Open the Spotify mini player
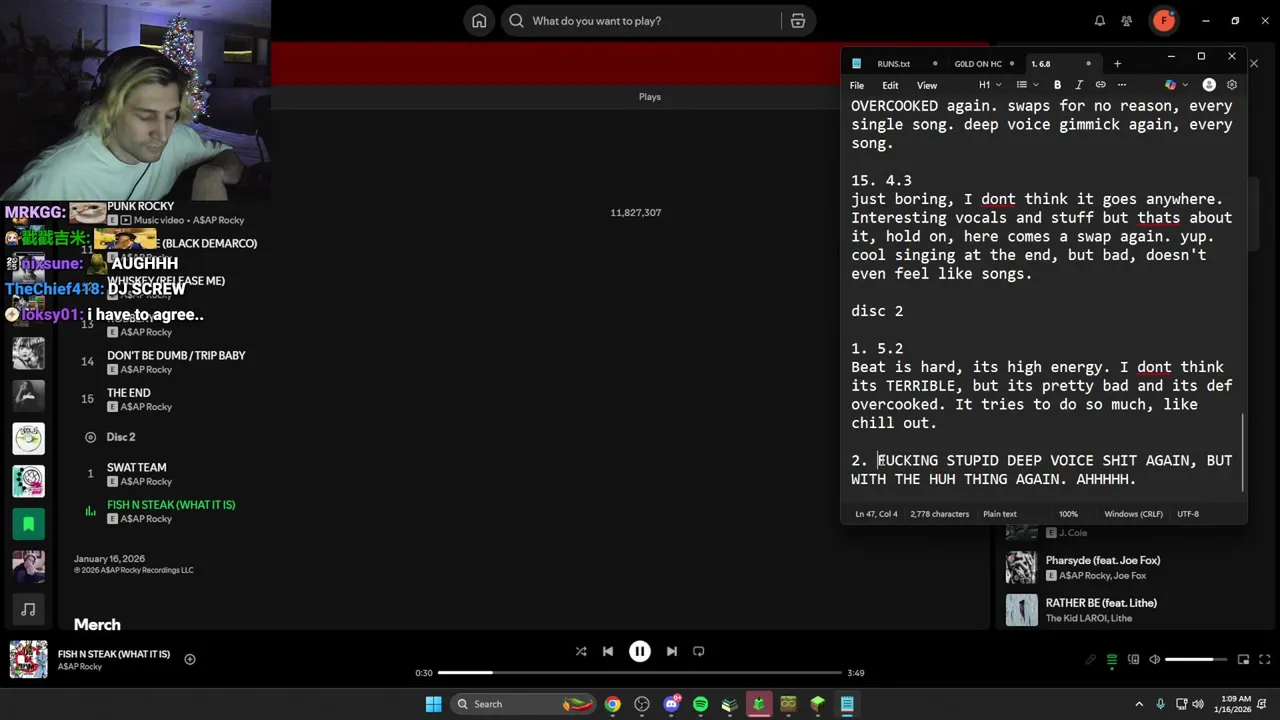Screen dimensions: 1280x720 (1243, 659)
